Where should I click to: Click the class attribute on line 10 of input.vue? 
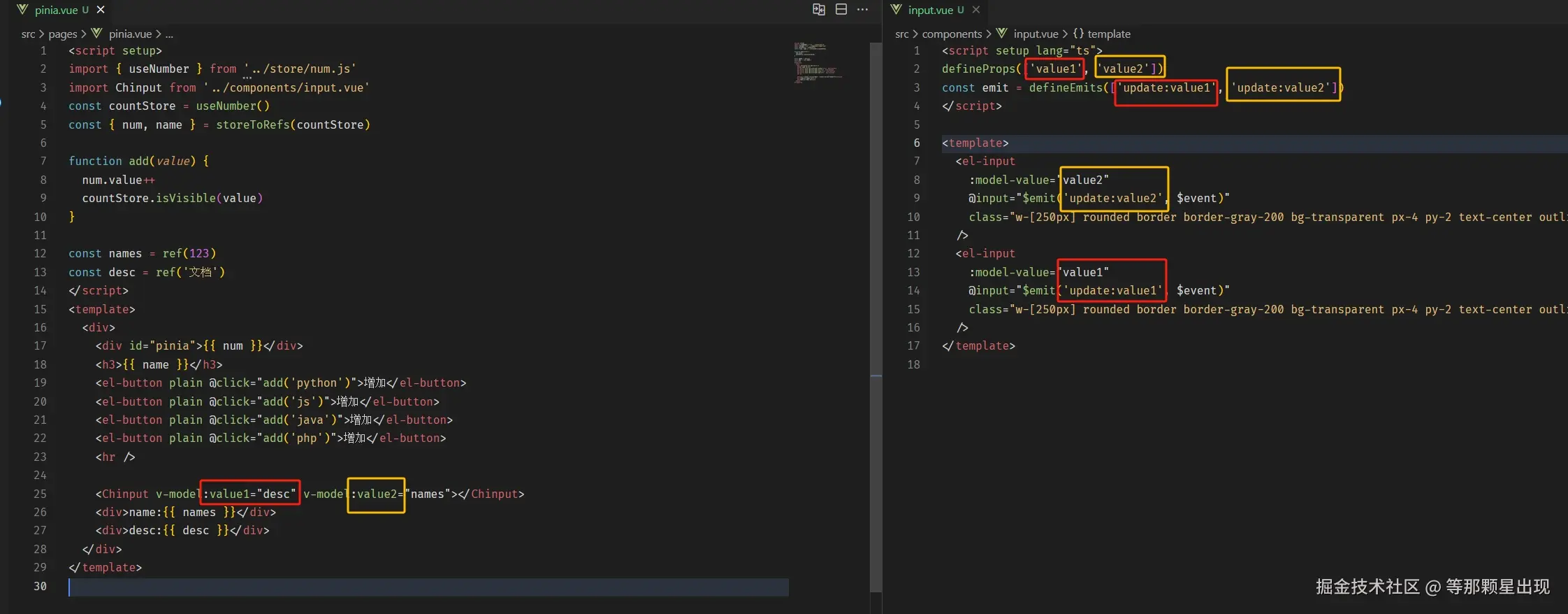point(1268,217)
